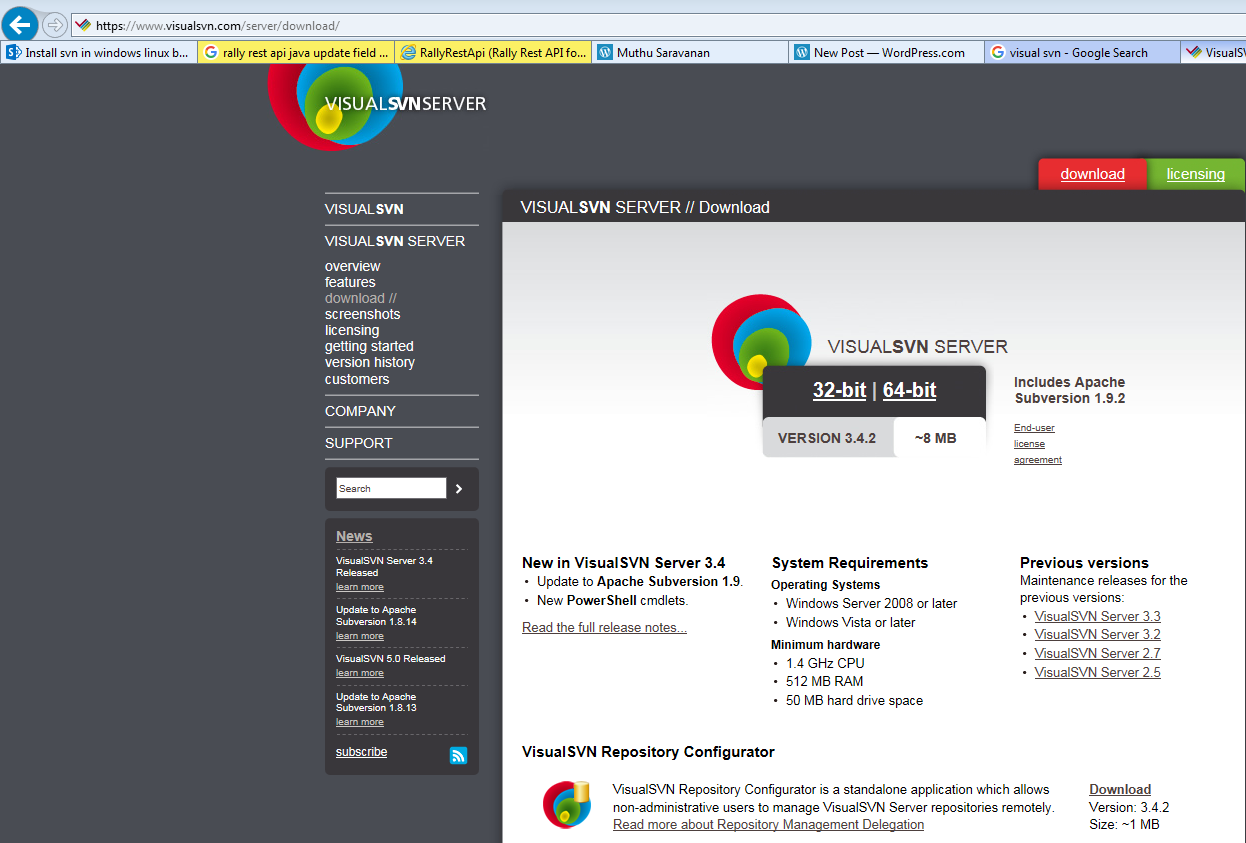Switch to rally rest api java update tab
1246x843 pixels.
[296, 52]
